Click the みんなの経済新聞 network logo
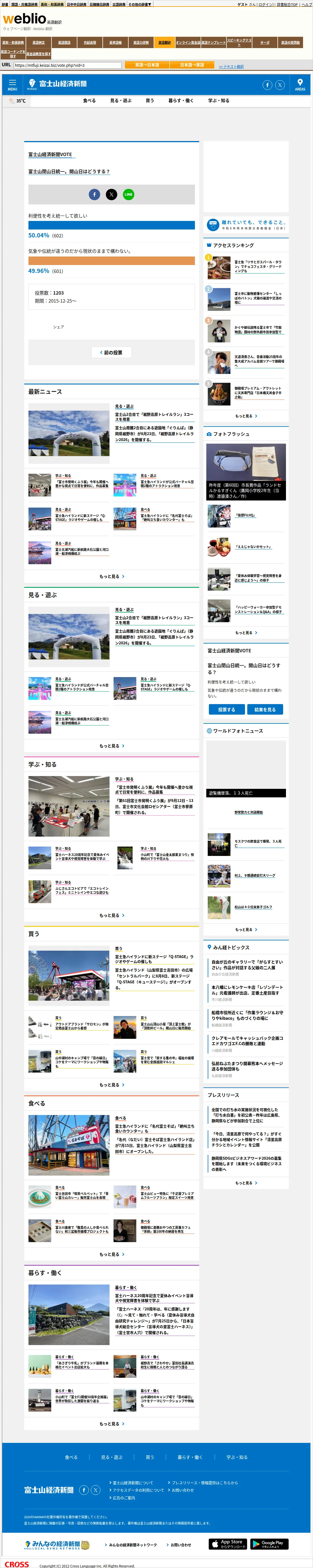 click(x=57, y=1545)
